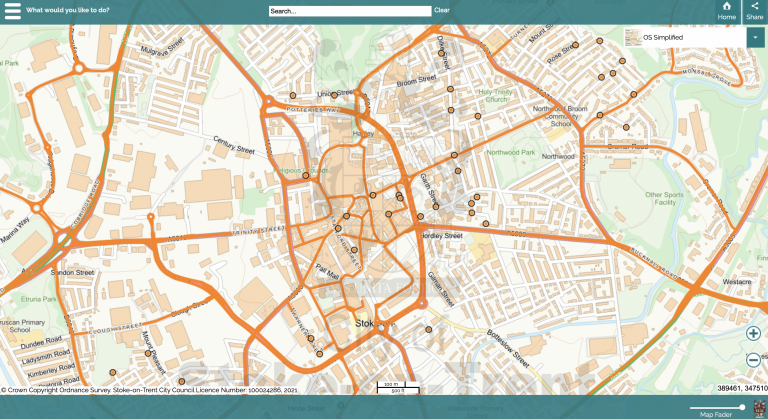Click the orange marker on Rose Street
Screen dimensions: 768x419
[x=574, y=46]
